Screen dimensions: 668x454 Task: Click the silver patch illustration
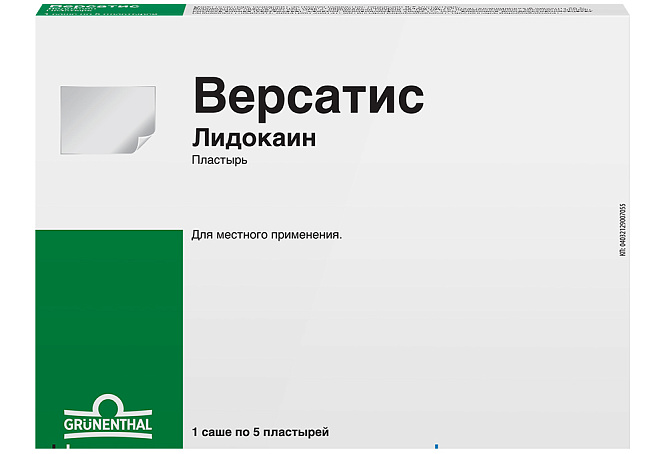108,120
